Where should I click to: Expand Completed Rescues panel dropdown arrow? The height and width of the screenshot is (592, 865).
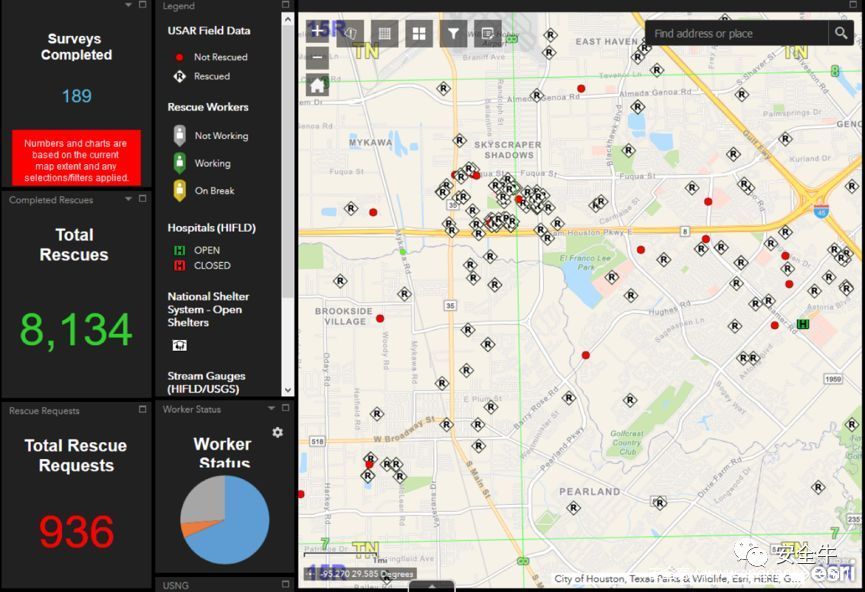(129, 200)
